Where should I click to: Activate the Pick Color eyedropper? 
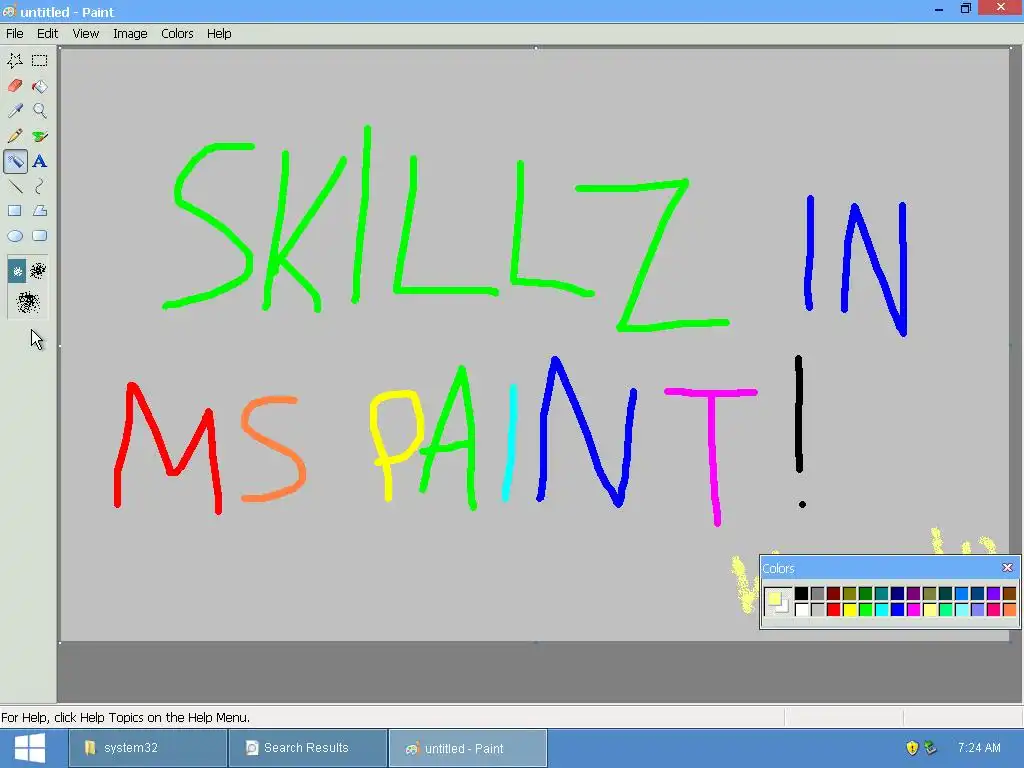(x=15, y=110)
